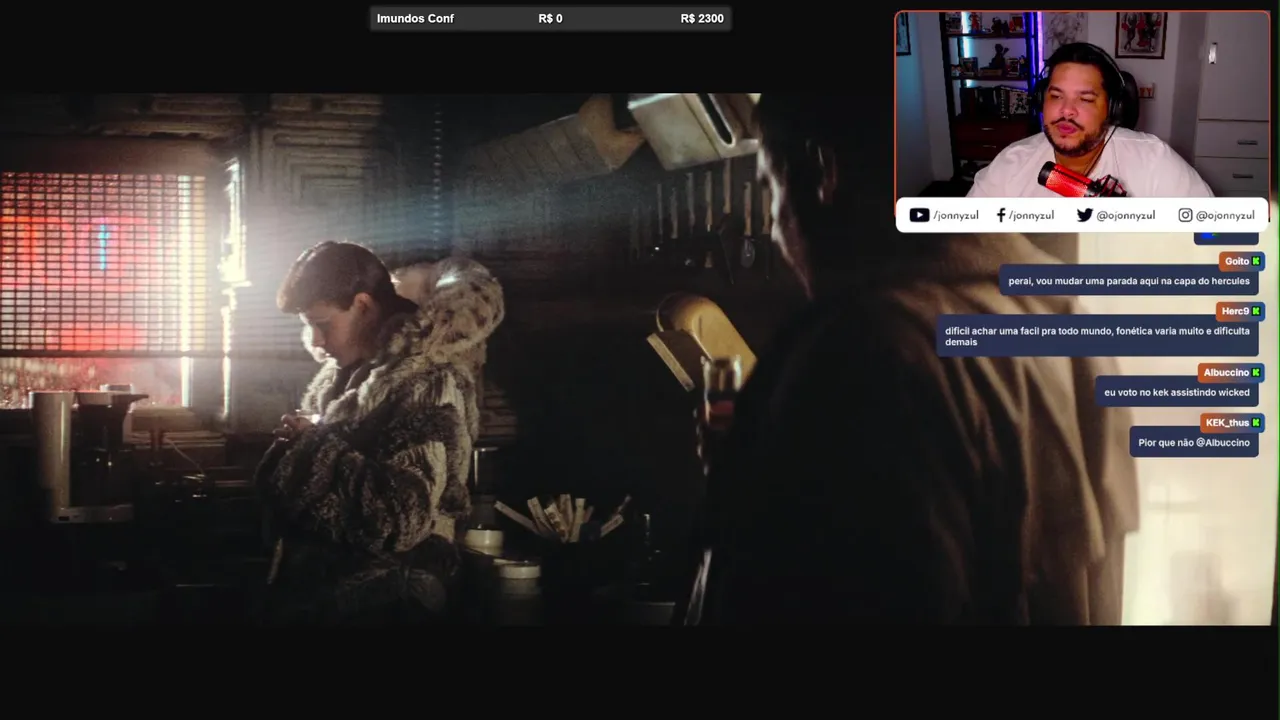Select message 'Pior que não @Albuccino'

click(1194, 442)
